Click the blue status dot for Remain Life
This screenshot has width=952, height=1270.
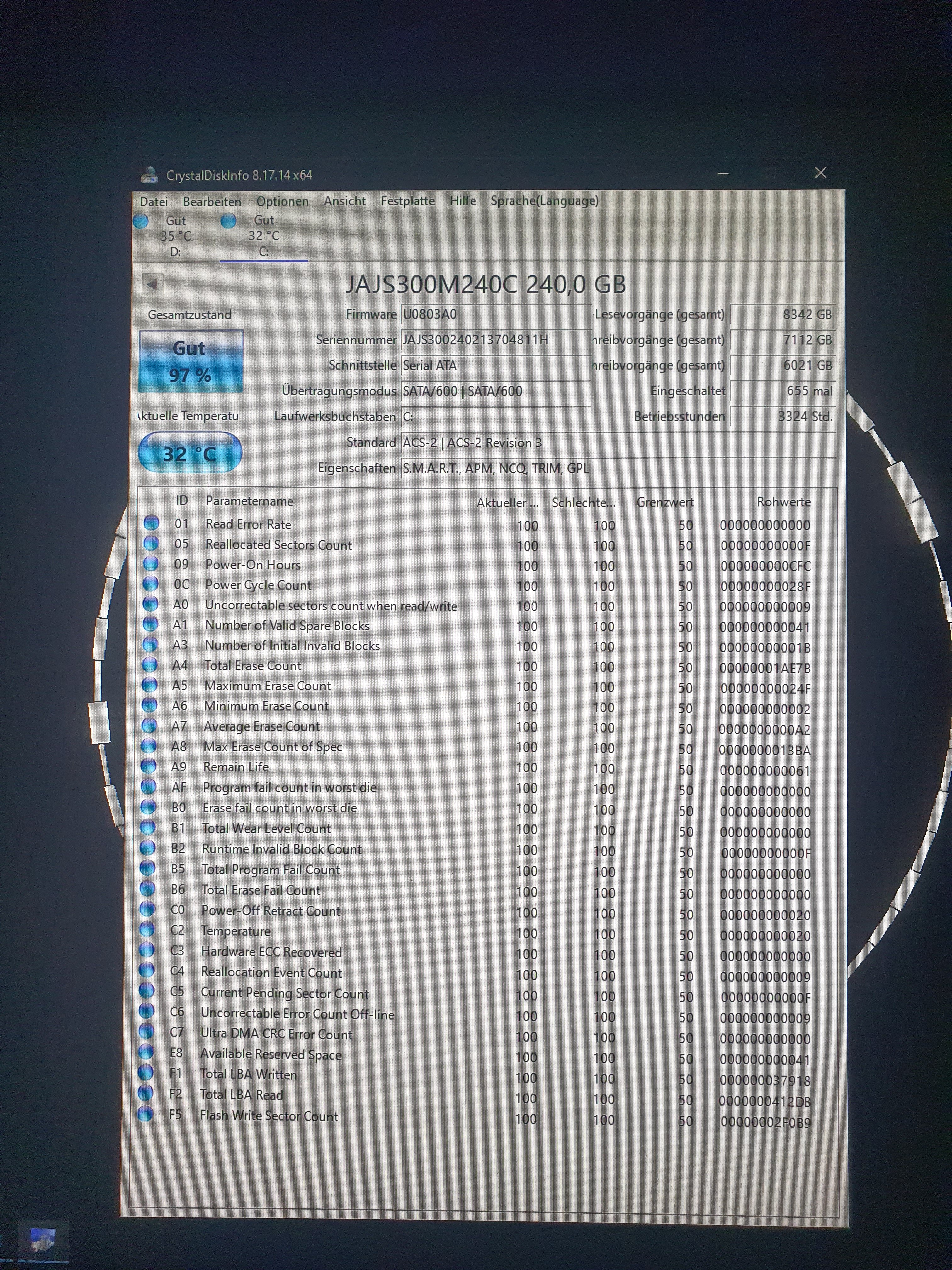149,766
